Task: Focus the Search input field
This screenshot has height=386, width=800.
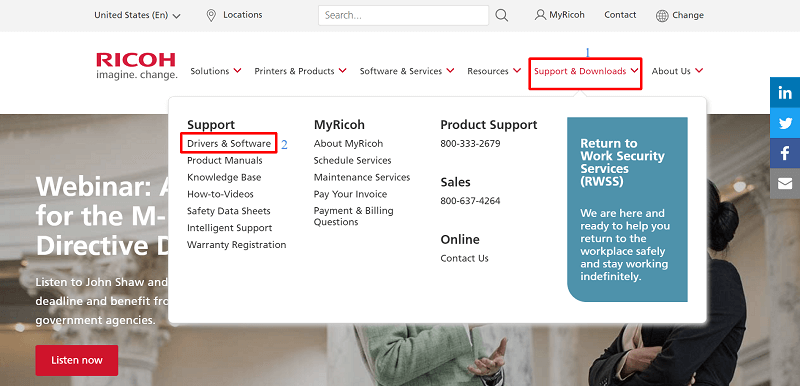Action: (x=403, y=15)
